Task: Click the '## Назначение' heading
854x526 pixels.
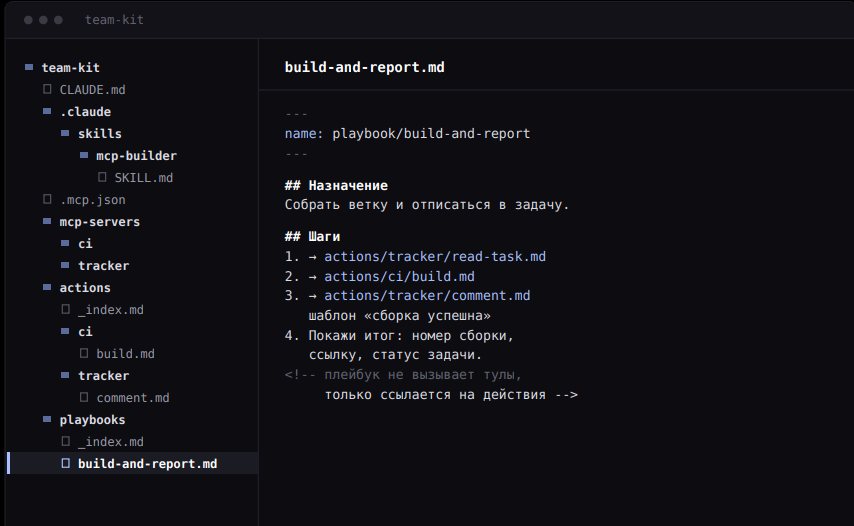Action: pyautogui.click(x=336, y=185)
